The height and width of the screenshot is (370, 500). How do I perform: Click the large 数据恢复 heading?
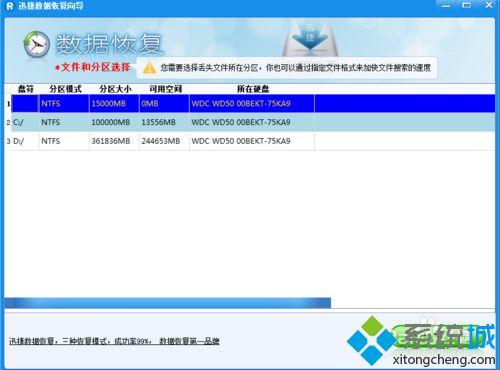(109, 44)
